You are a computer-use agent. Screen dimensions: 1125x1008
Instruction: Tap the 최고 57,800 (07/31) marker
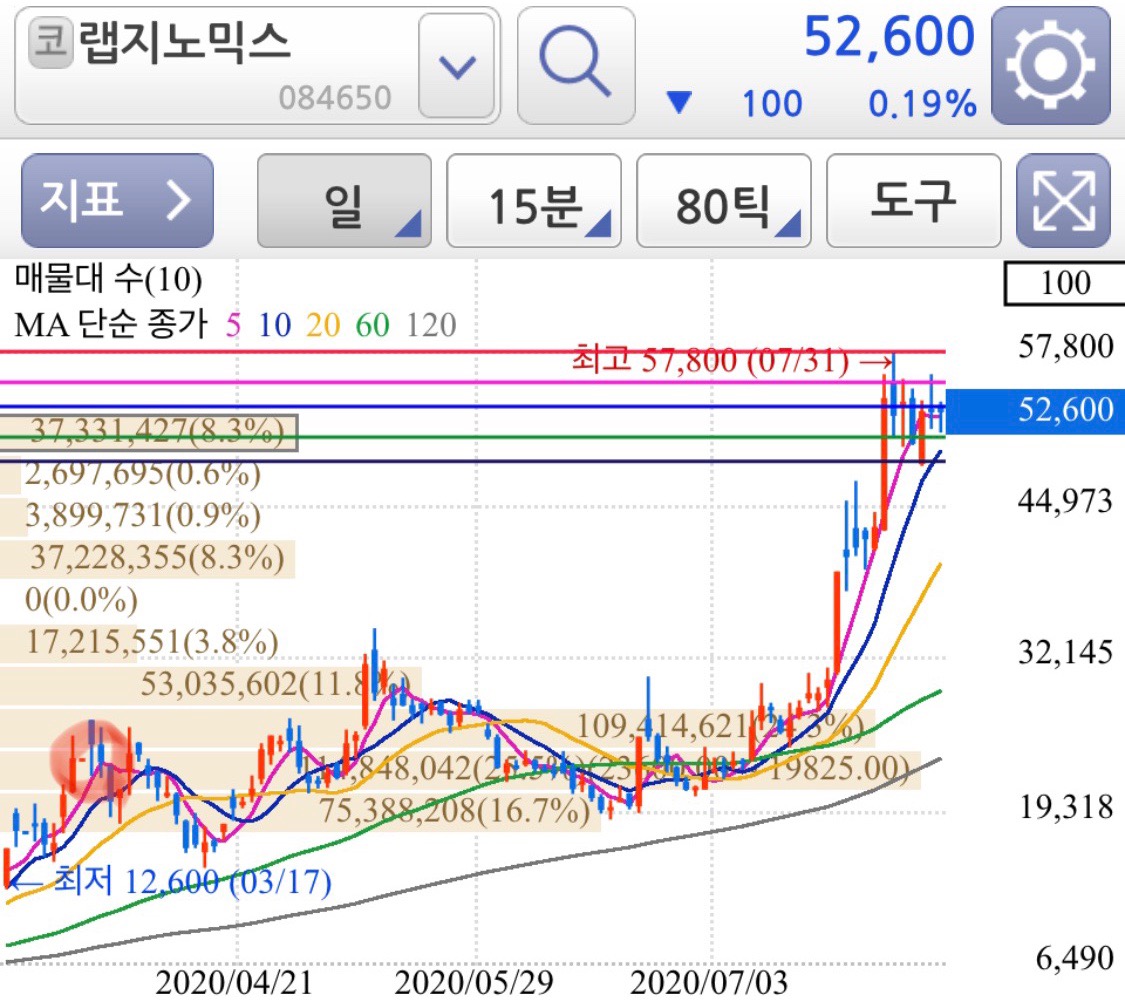point(732,359)
